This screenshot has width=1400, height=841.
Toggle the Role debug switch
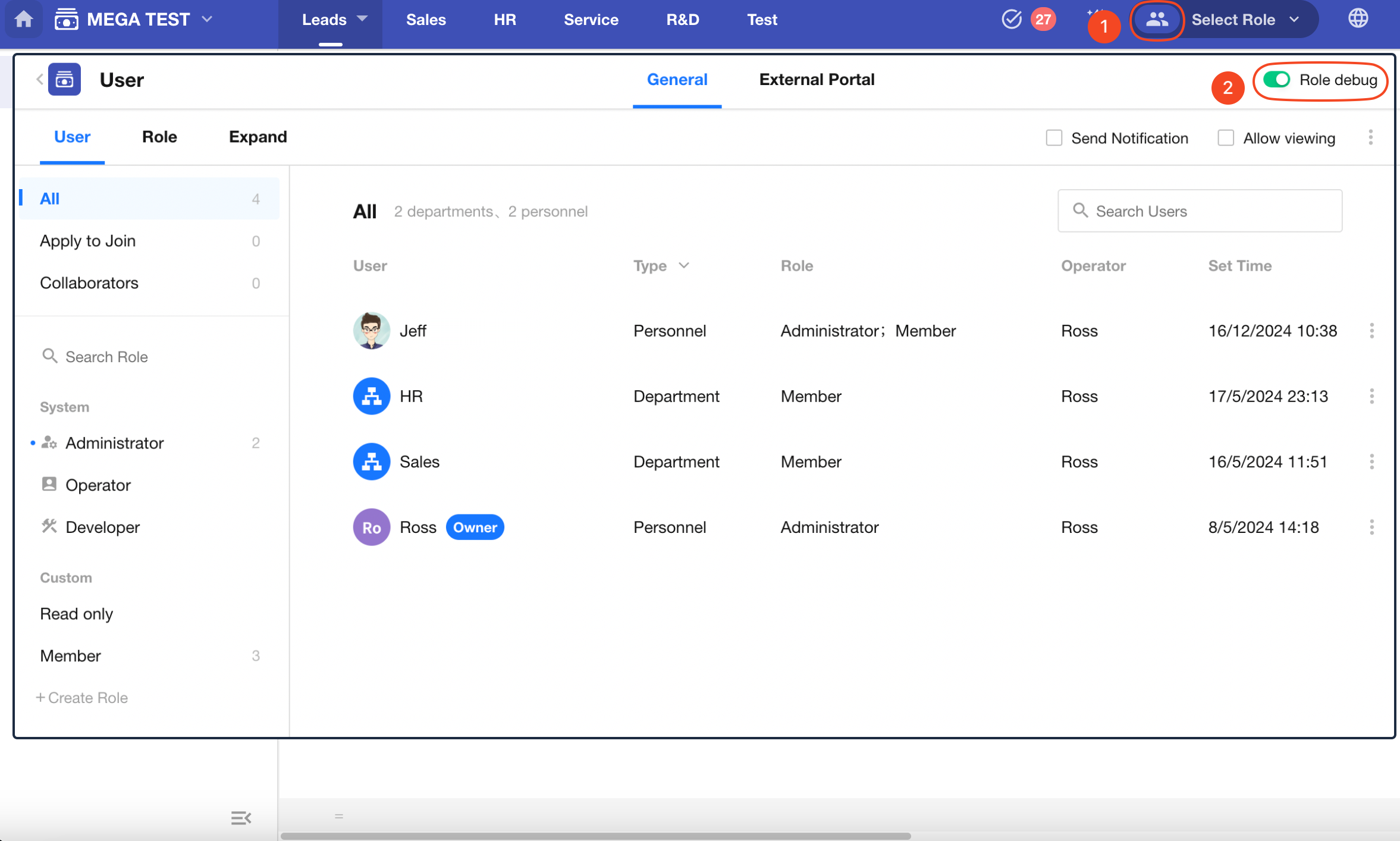(1276, 80)
